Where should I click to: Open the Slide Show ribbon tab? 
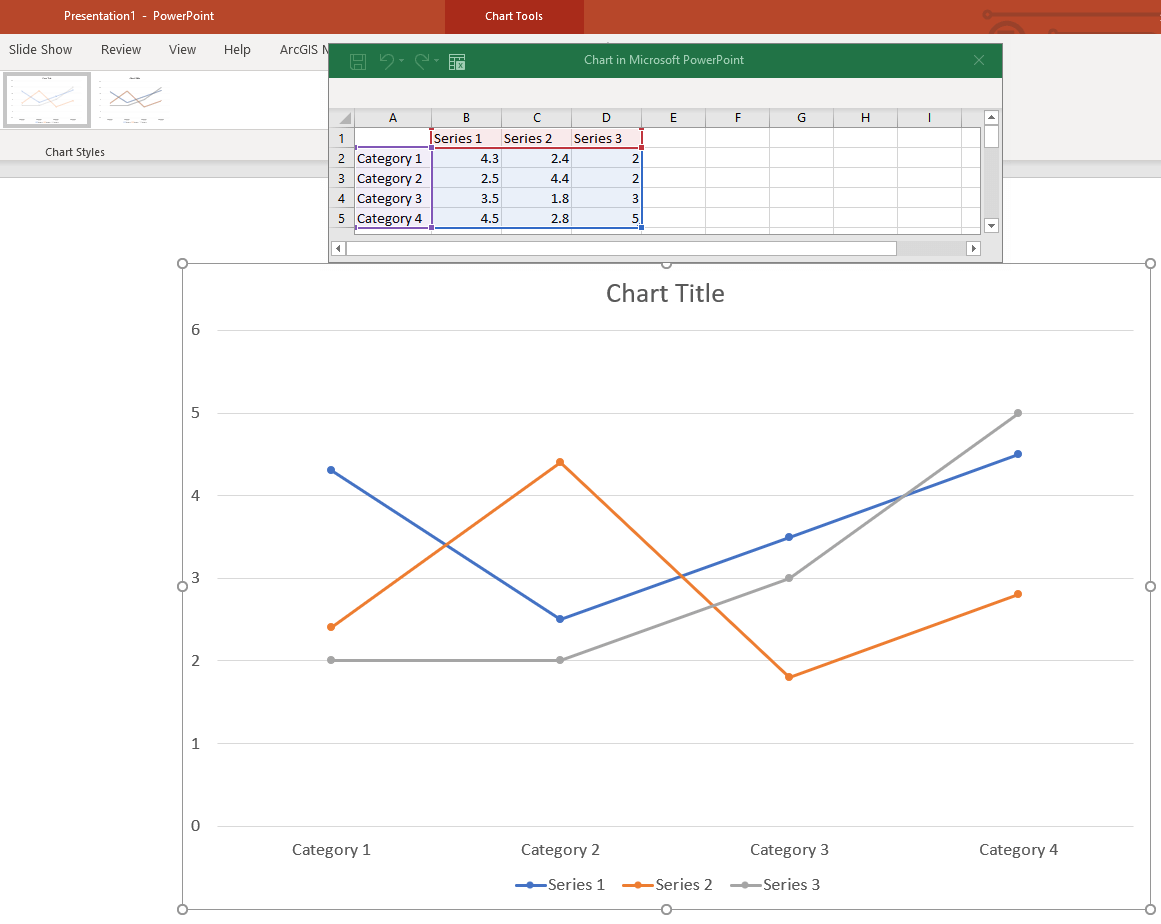(x=41, y=49)
